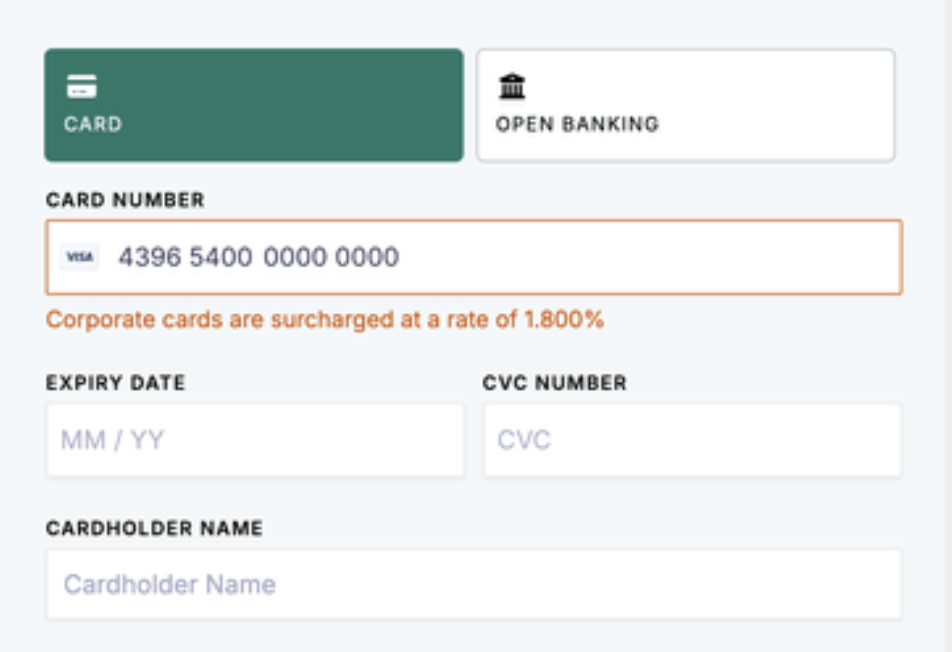Click the white CARD label text
This screenshot has width=952, height=652.
tap(93, 124)
